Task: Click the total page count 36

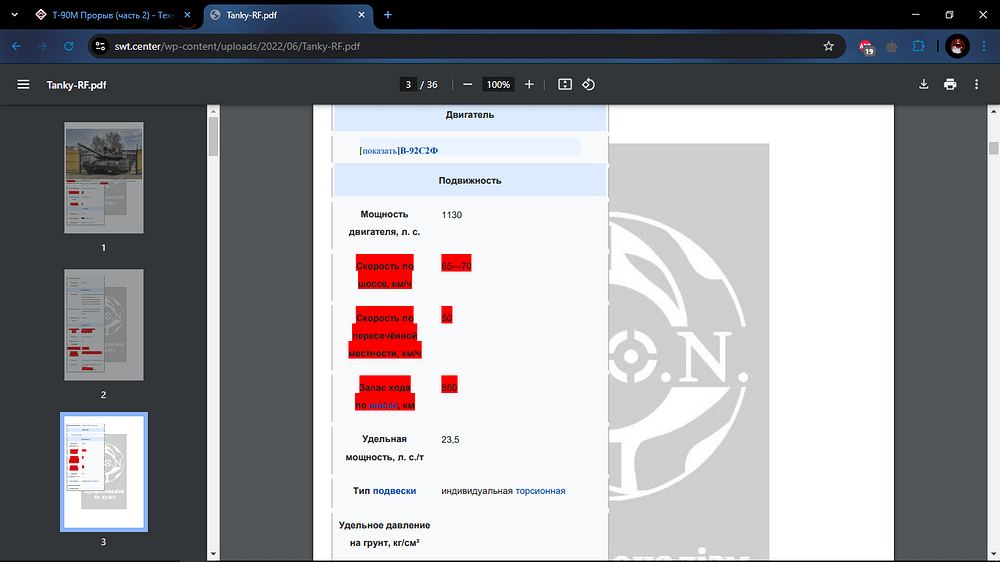Action: 432,85
